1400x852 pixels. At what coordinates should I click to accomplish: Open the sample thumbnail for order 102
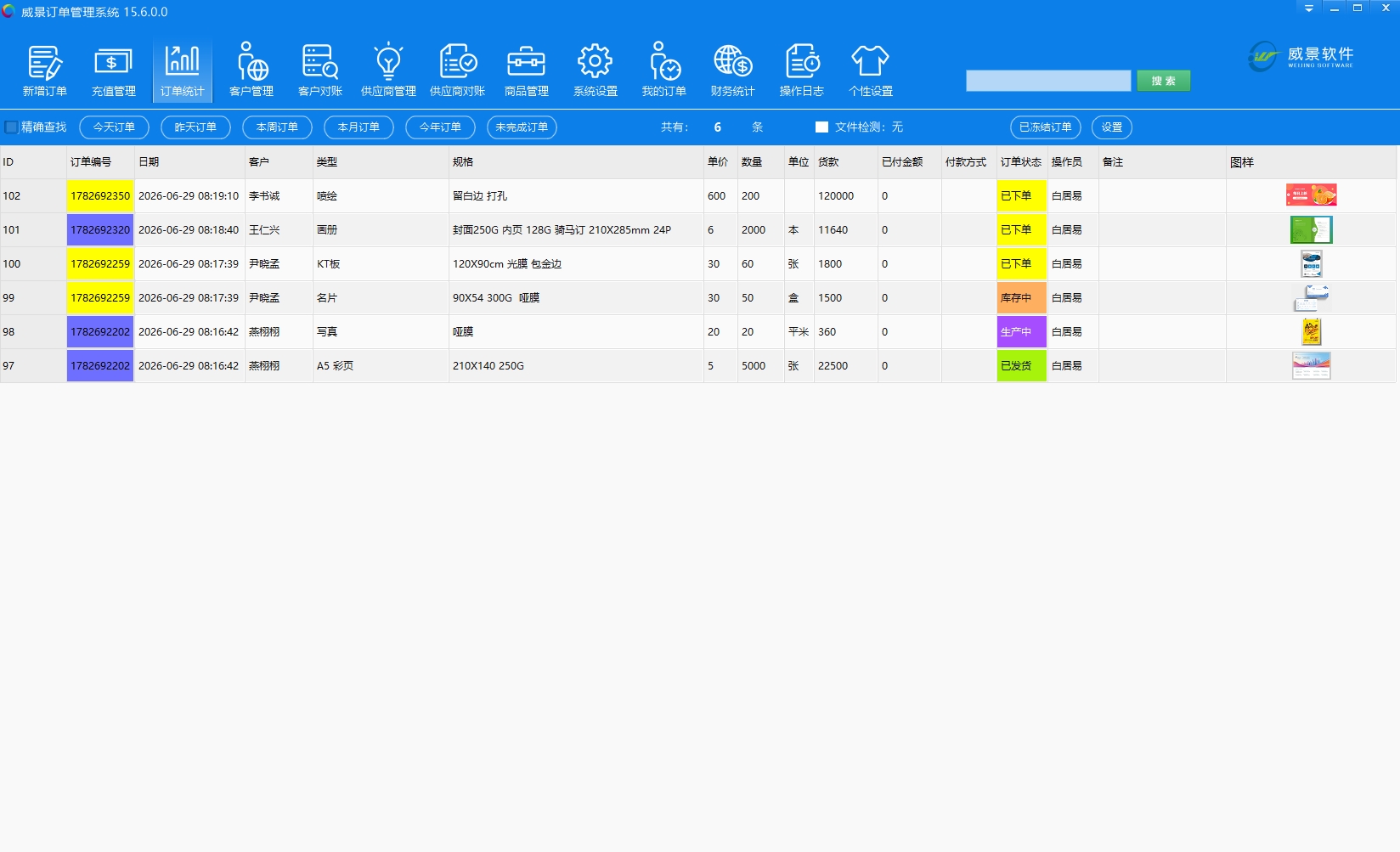tap(1312, 195)
